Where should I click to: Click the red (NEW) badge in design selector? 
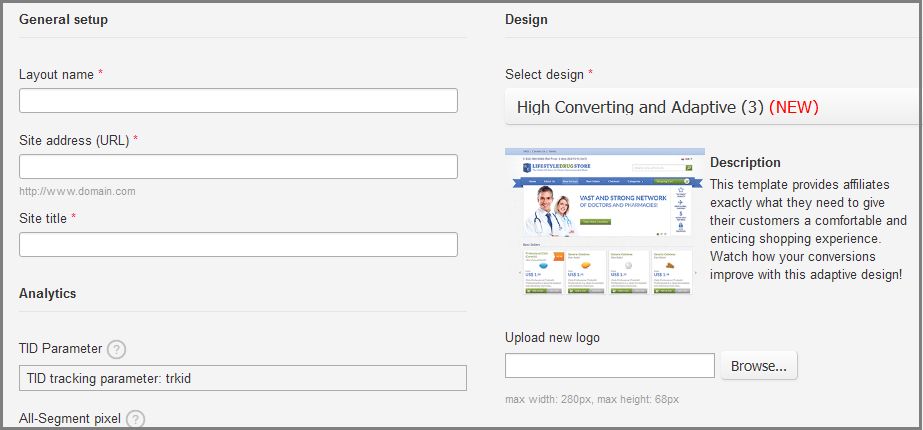(794, 106)
